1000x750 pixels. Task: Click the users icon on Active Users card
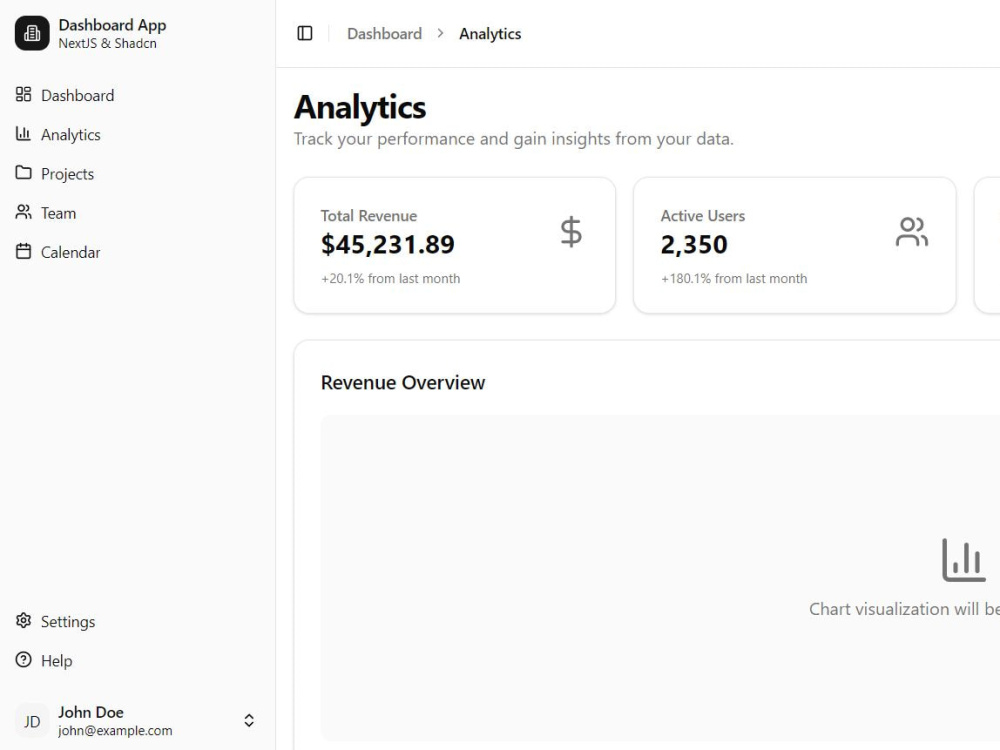click(911, 232)
